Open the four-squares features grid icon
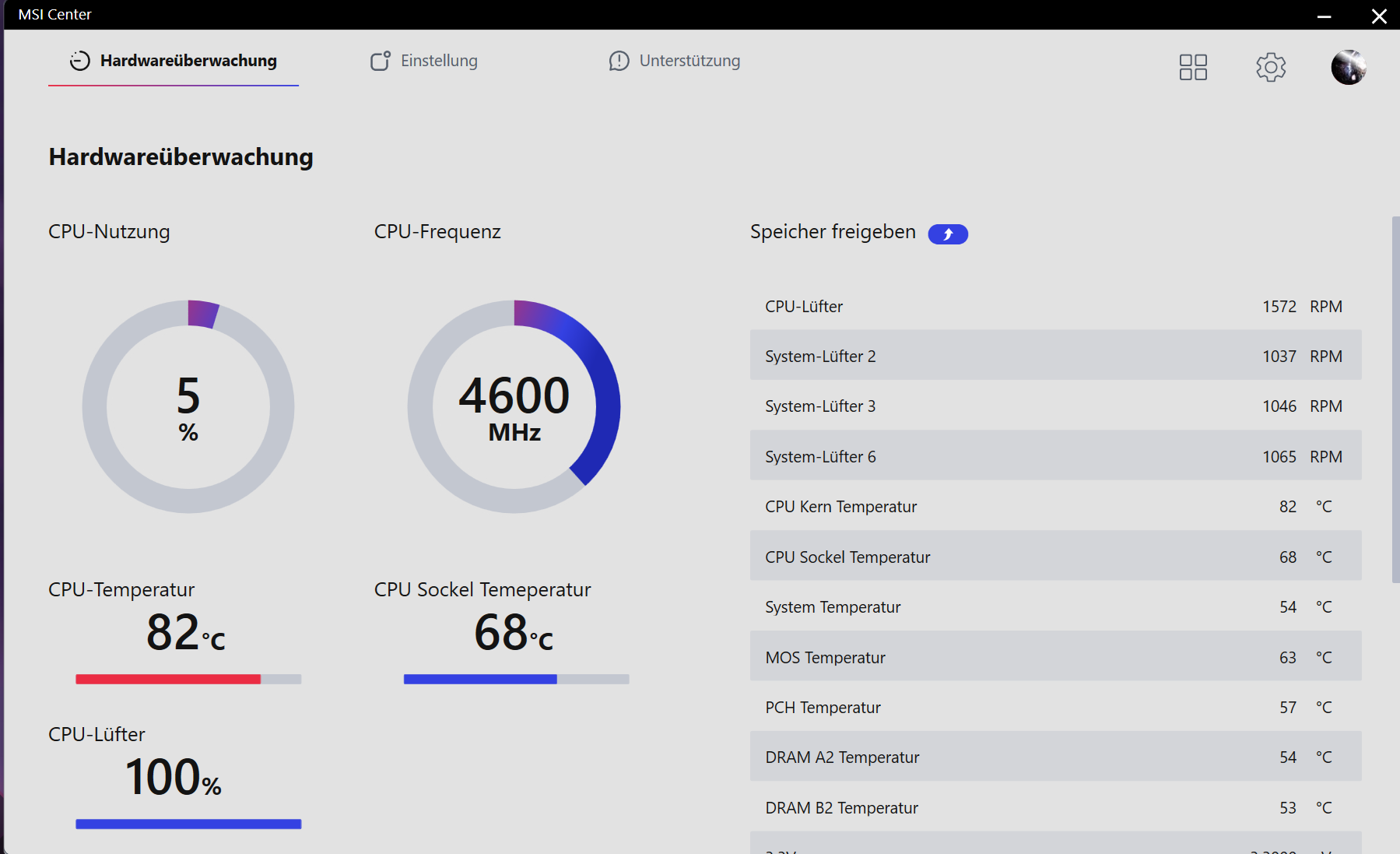The height and width of the screenshot is (854, 1400). point(1193,67)
